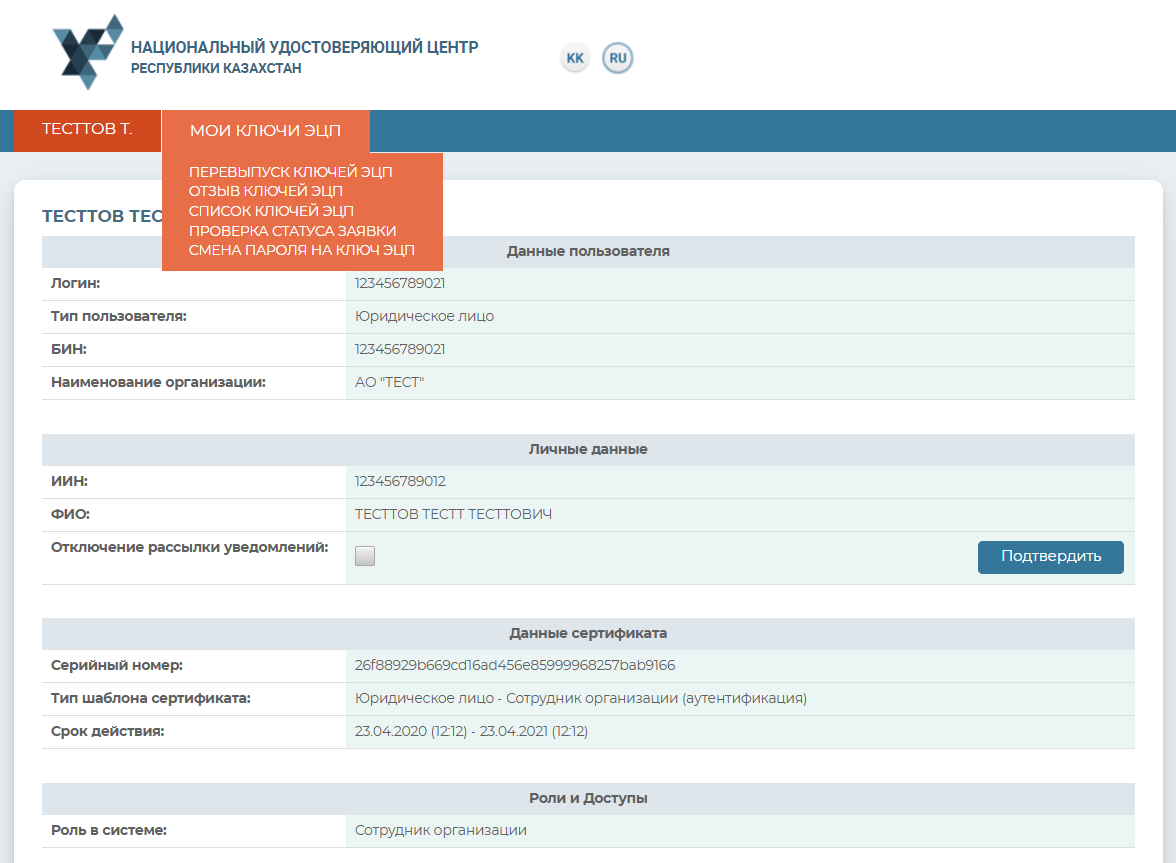Click the organization name АО "ТЕСТ"
1176x863 pixels.
click(x=389, y=383)
